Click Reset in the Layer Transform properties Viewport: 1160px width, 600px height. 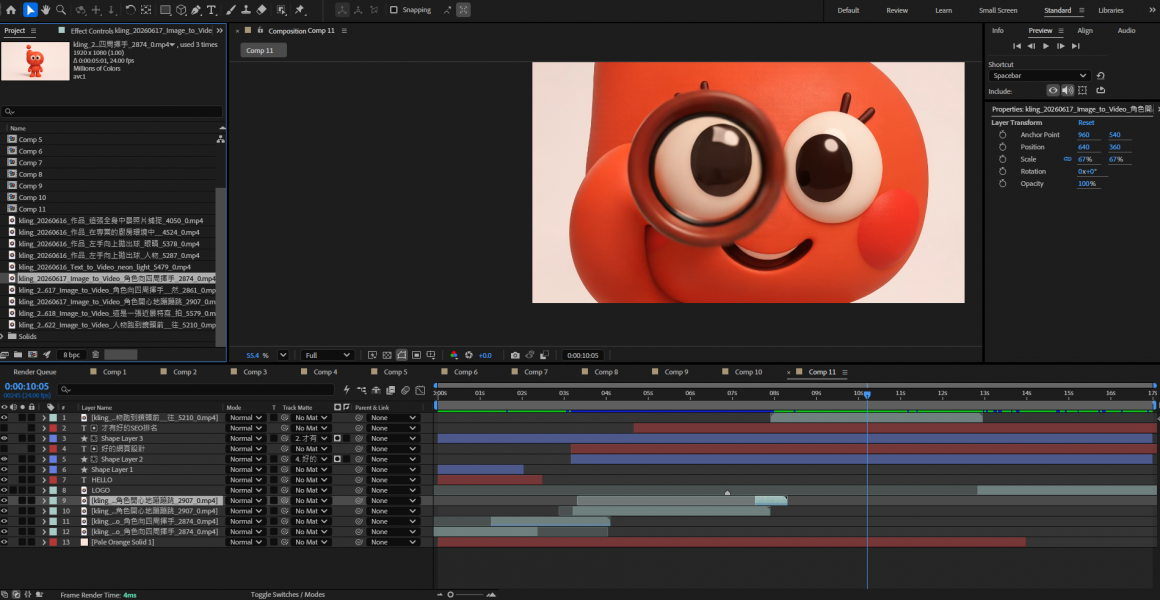click(1086, 123)
